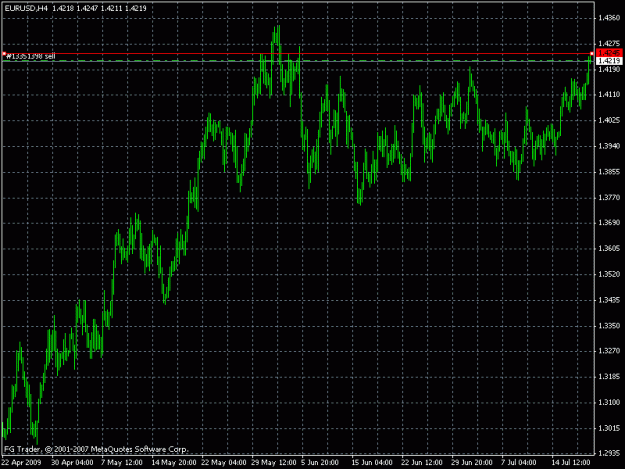Image resolution: width=625 pixels, height=469 pixels.
Task: Click the 1.3940 price axis label
Action: point(609,146)
